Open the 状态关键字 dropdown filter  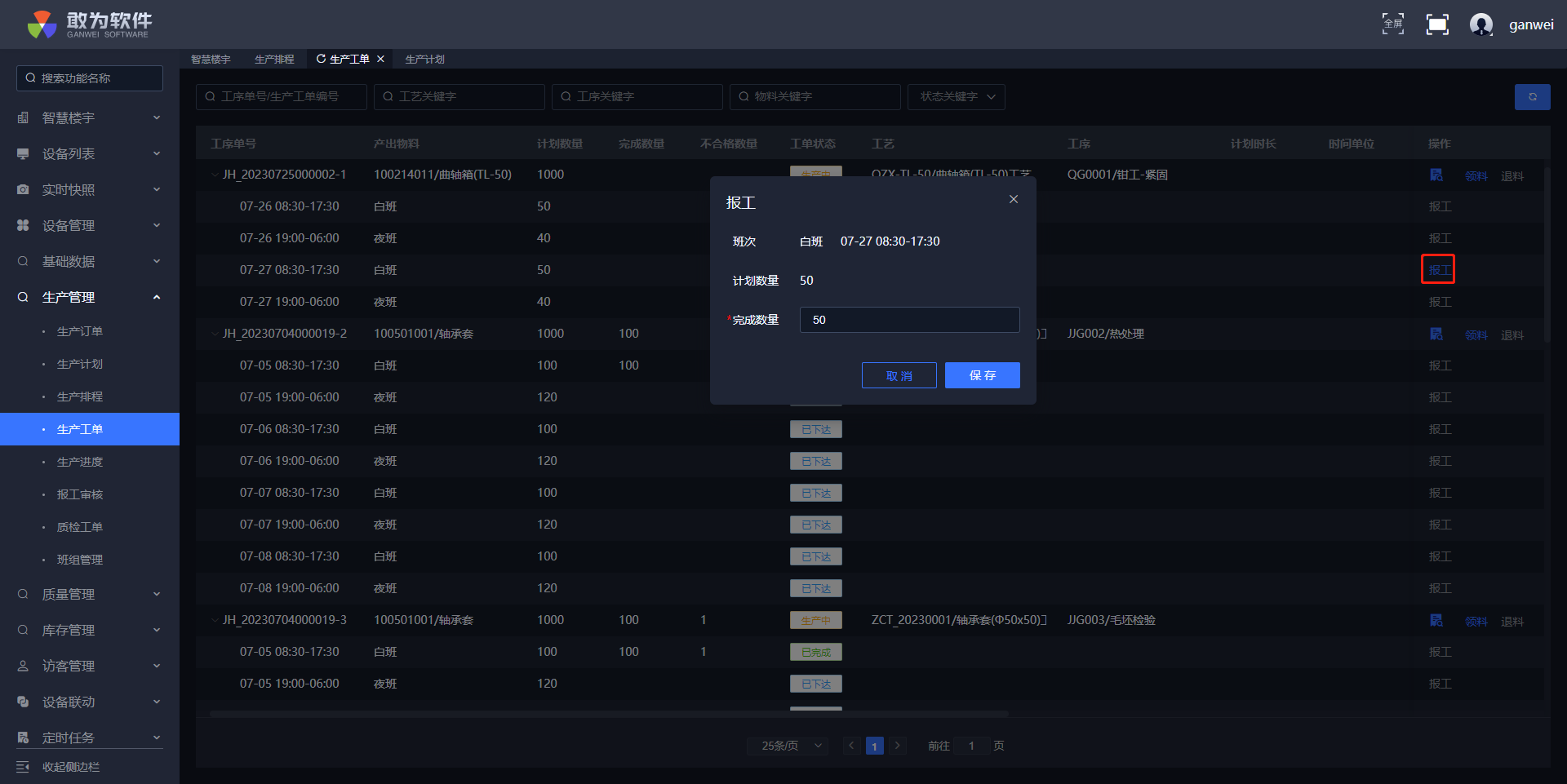(956, 97)
